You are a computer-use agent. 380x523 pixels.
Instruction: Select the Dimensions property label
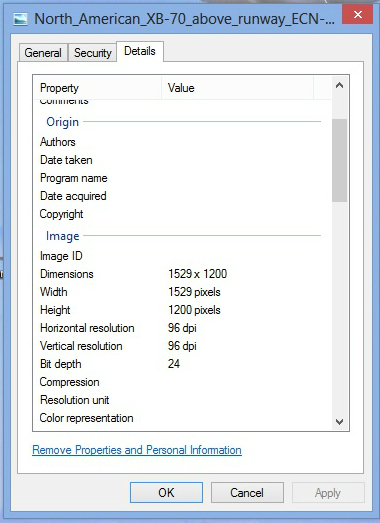point(67,274)
